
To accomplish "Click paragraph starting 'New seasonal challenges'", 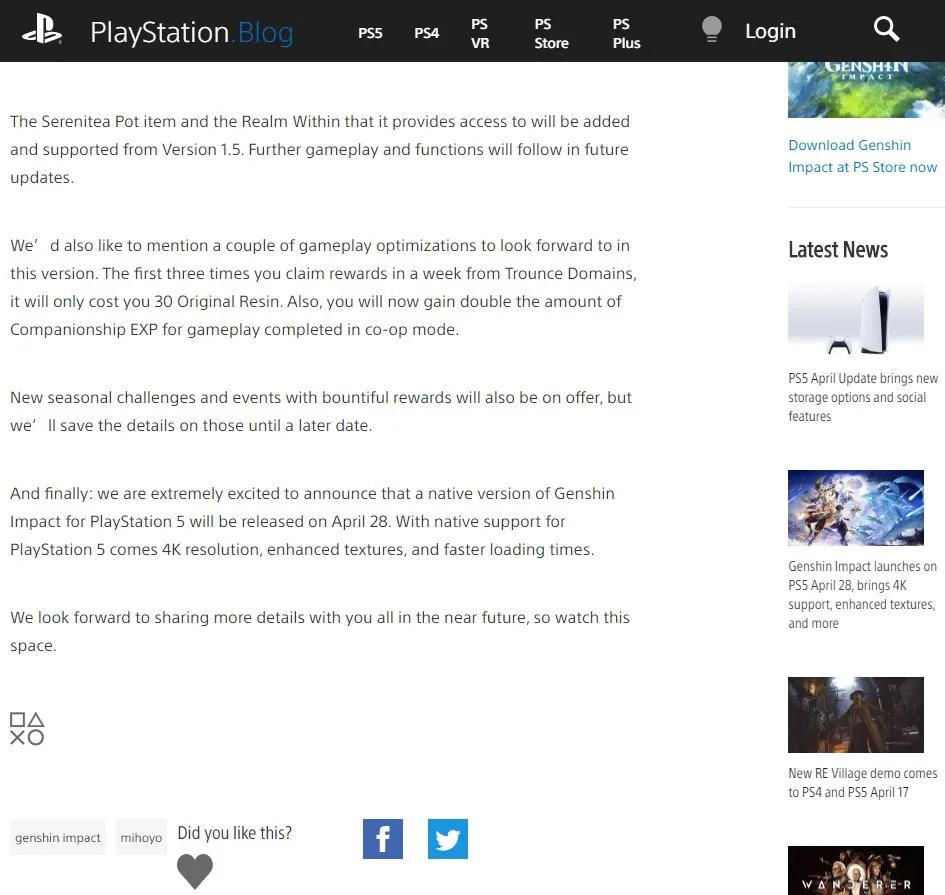I will tap(321, 411).
